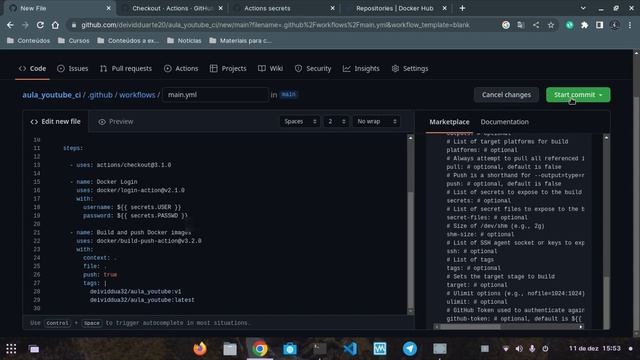Open the Code repository tab

[33, 69]
